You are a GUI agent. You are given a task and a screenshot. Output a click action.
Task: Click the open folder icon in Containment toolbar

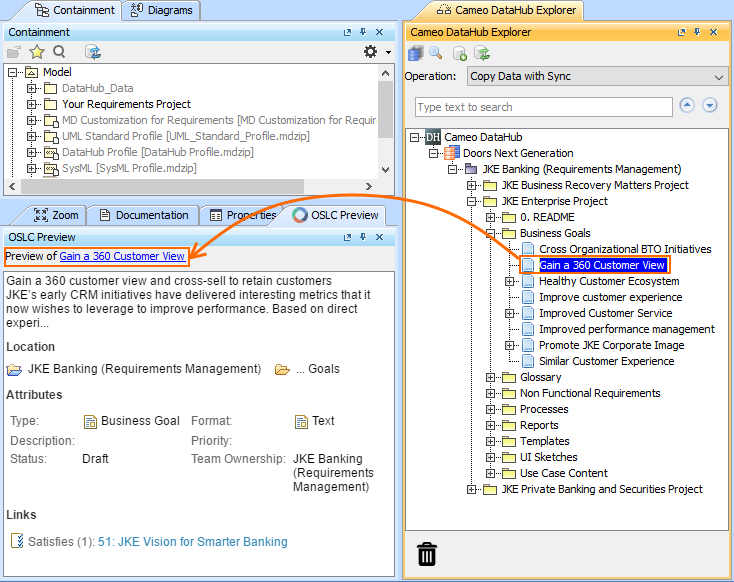click(14, 52)
